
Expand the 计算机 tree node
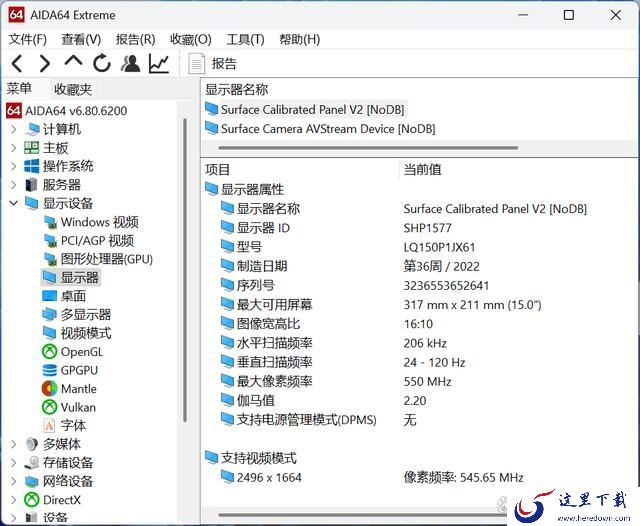point(13,129)
